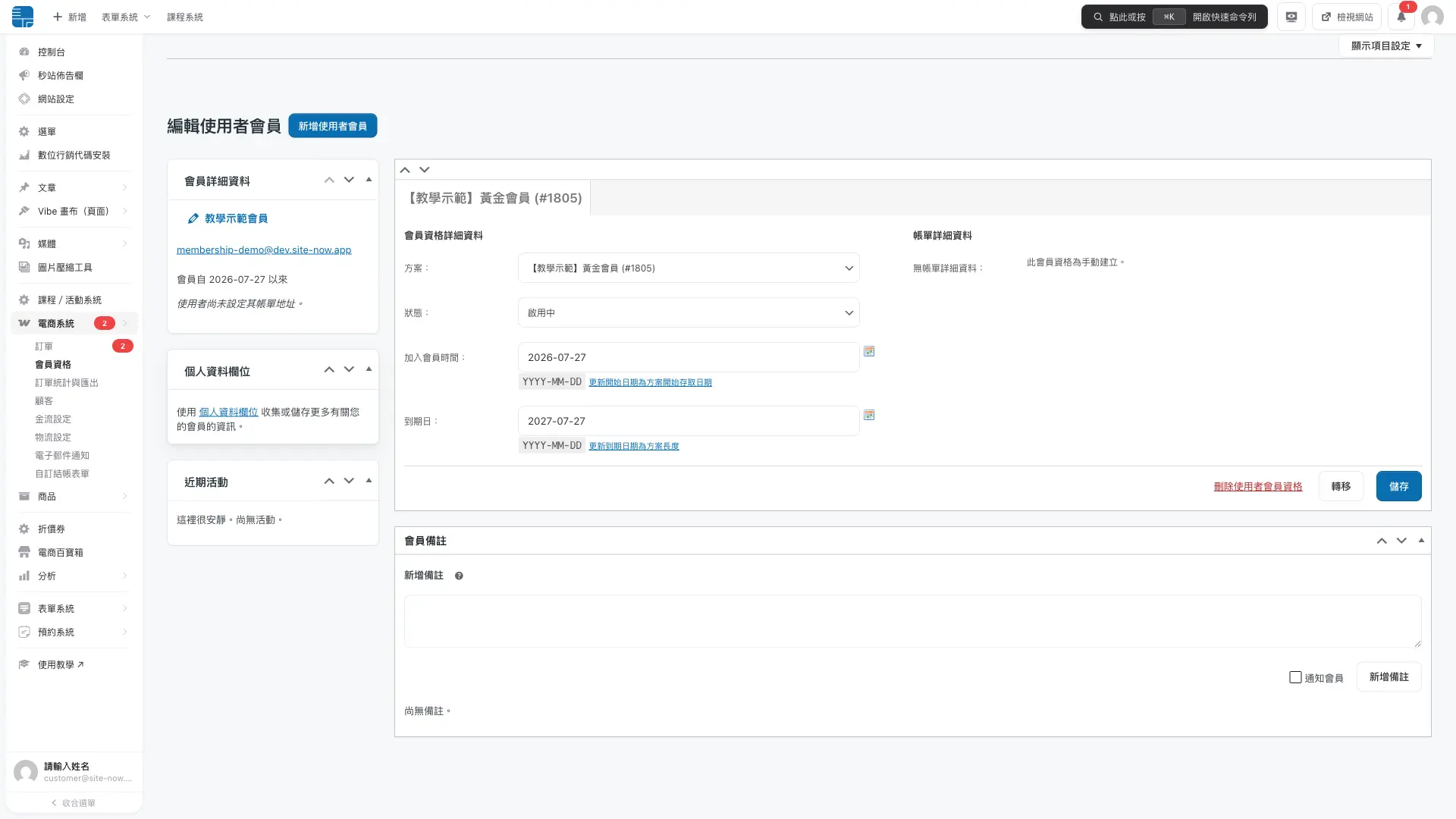This screenshot has height=819, width=1456.
Task: Open the 方案 dropdown
Action: coord(689,268)
